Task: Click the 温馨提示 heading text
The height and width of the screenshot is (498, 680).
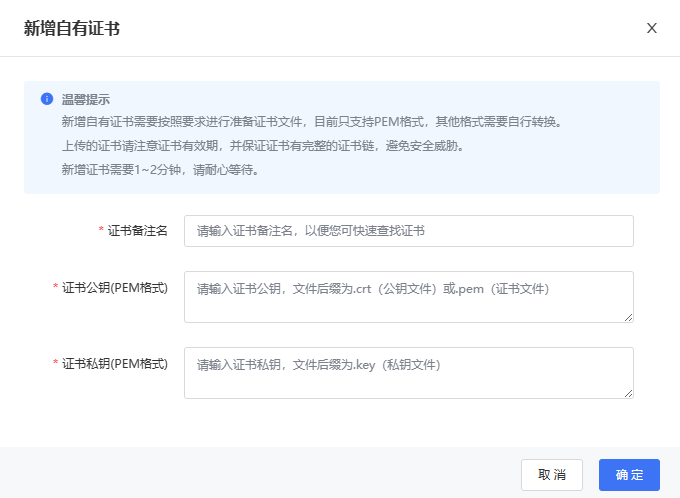Action: (x=85, y=100)
